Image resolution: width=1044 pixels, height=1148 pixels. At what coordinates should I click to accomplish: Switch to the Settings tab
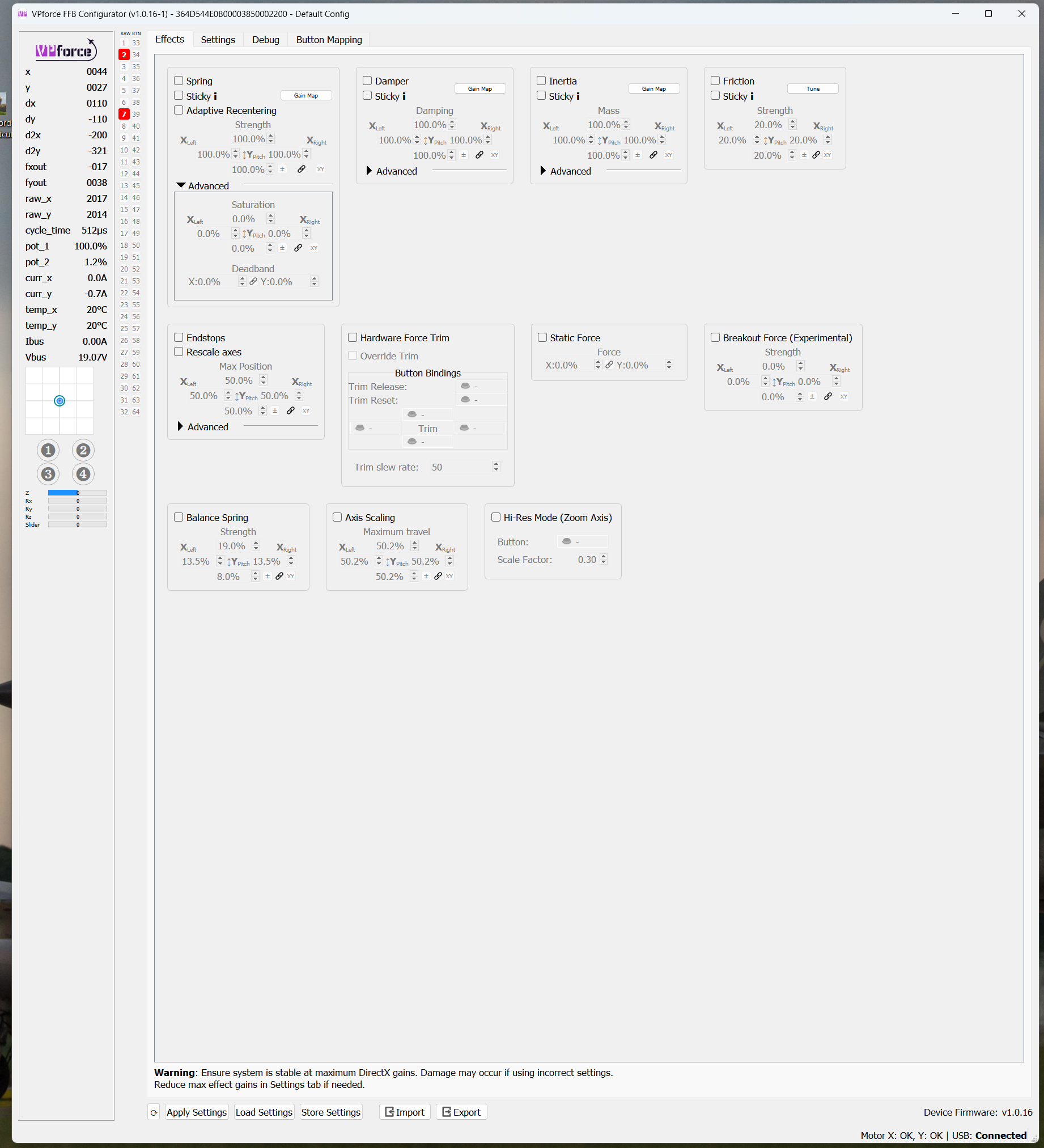(218, 39)
